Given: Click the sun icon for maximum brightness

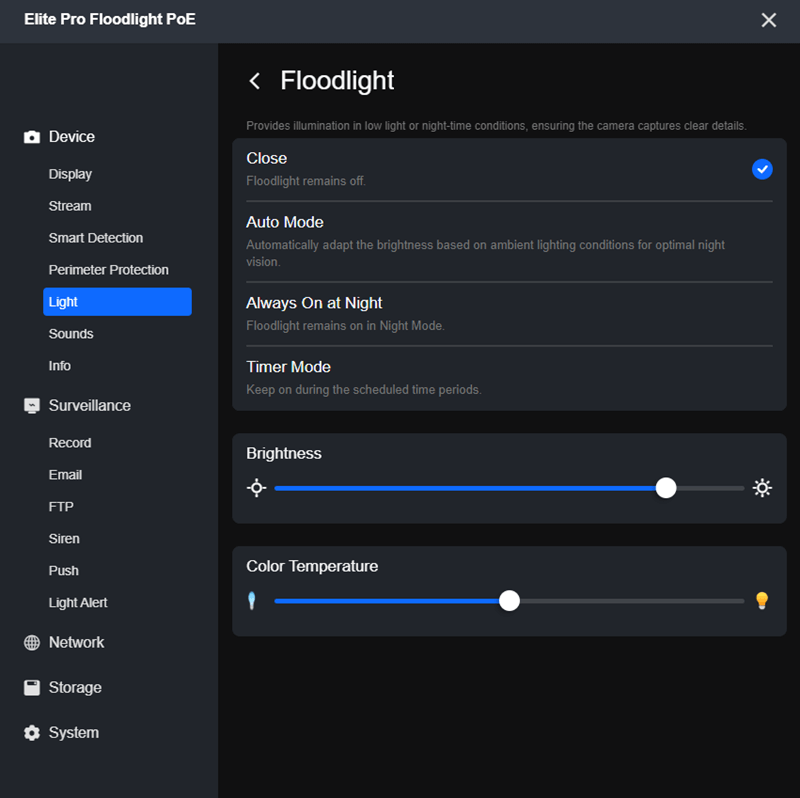Looking at the screenshot, I should [x=762, y=488].
